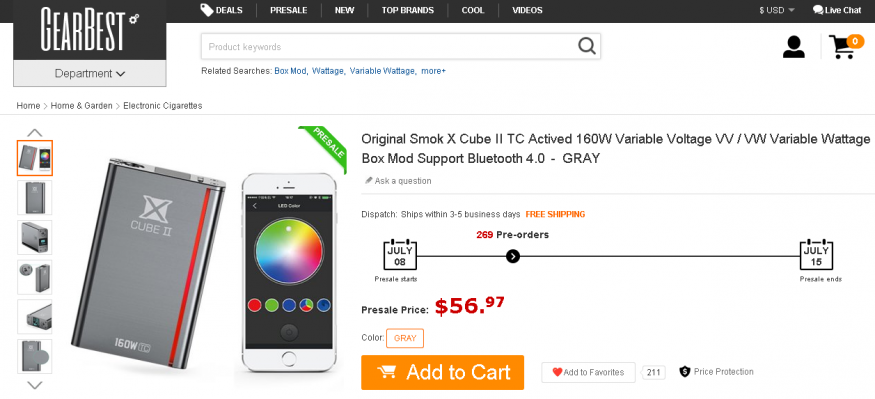Select the second product thumbnail

tap(35, 198)
